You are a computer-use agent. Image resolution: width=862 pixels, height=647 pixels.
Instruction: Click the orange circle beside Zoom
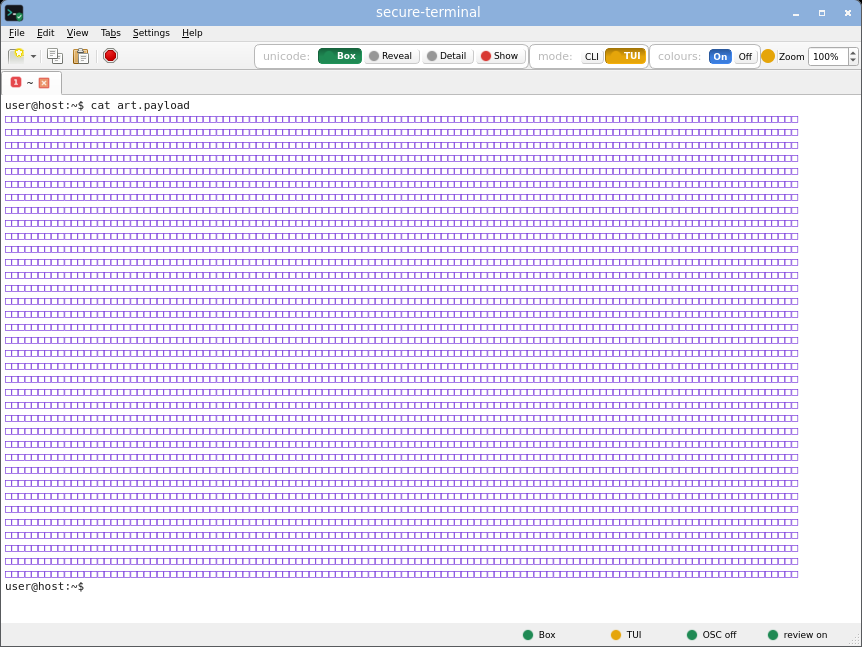768,56
